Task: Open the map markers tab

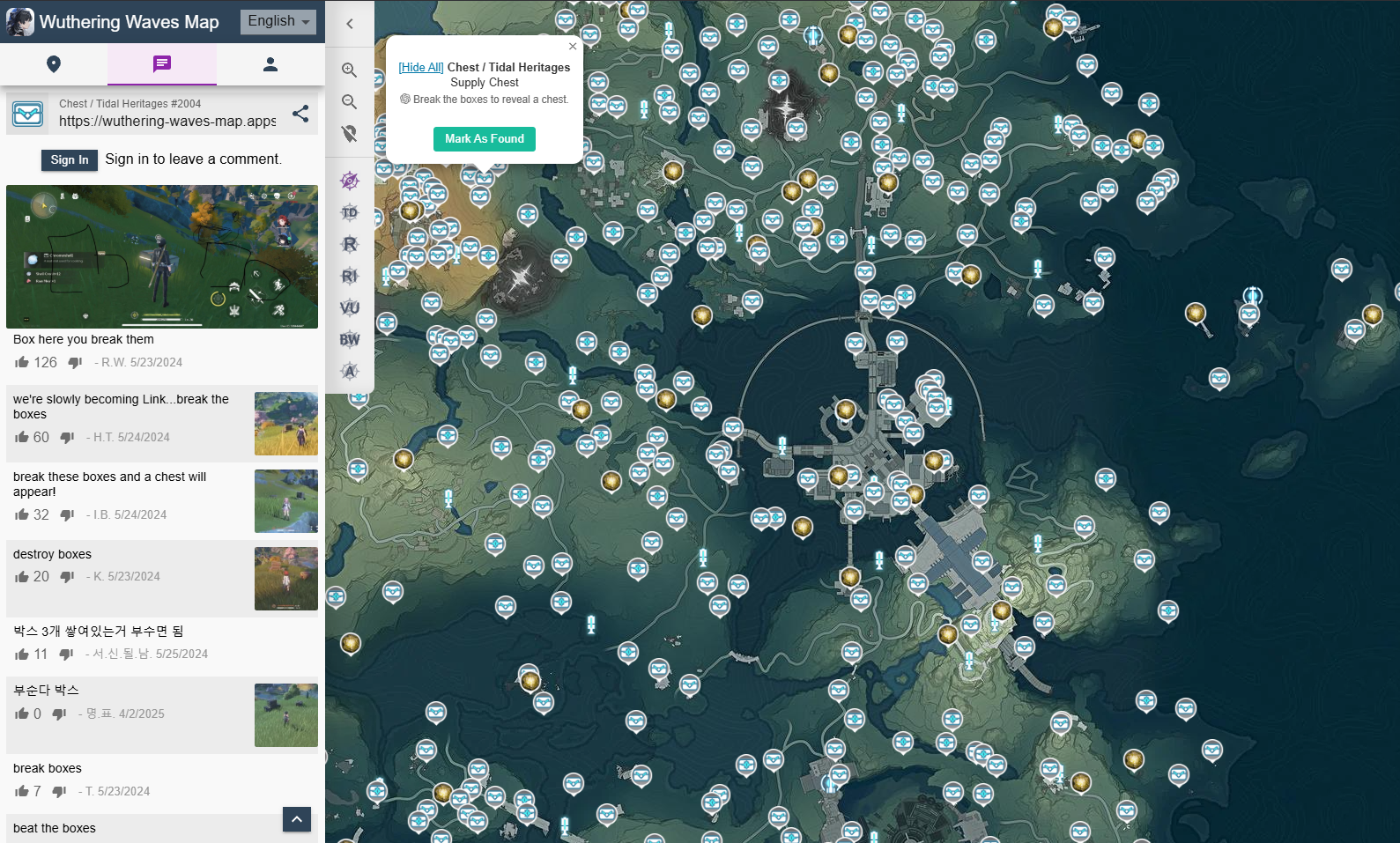Action: click(54, 64)
